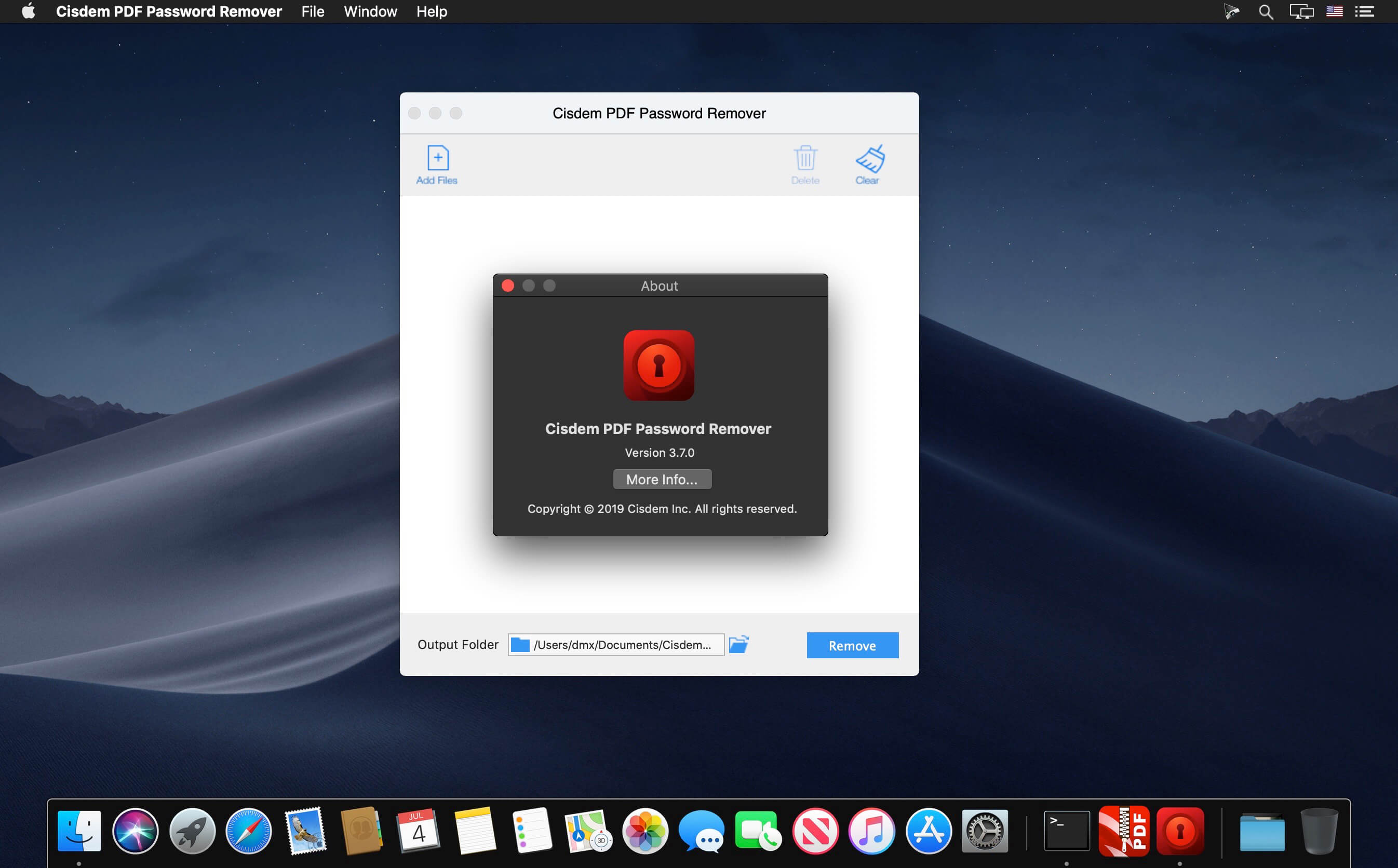Open System Preferences from dock
The width and height of the screenshot is (1398, 868).
tap(985, 831)
